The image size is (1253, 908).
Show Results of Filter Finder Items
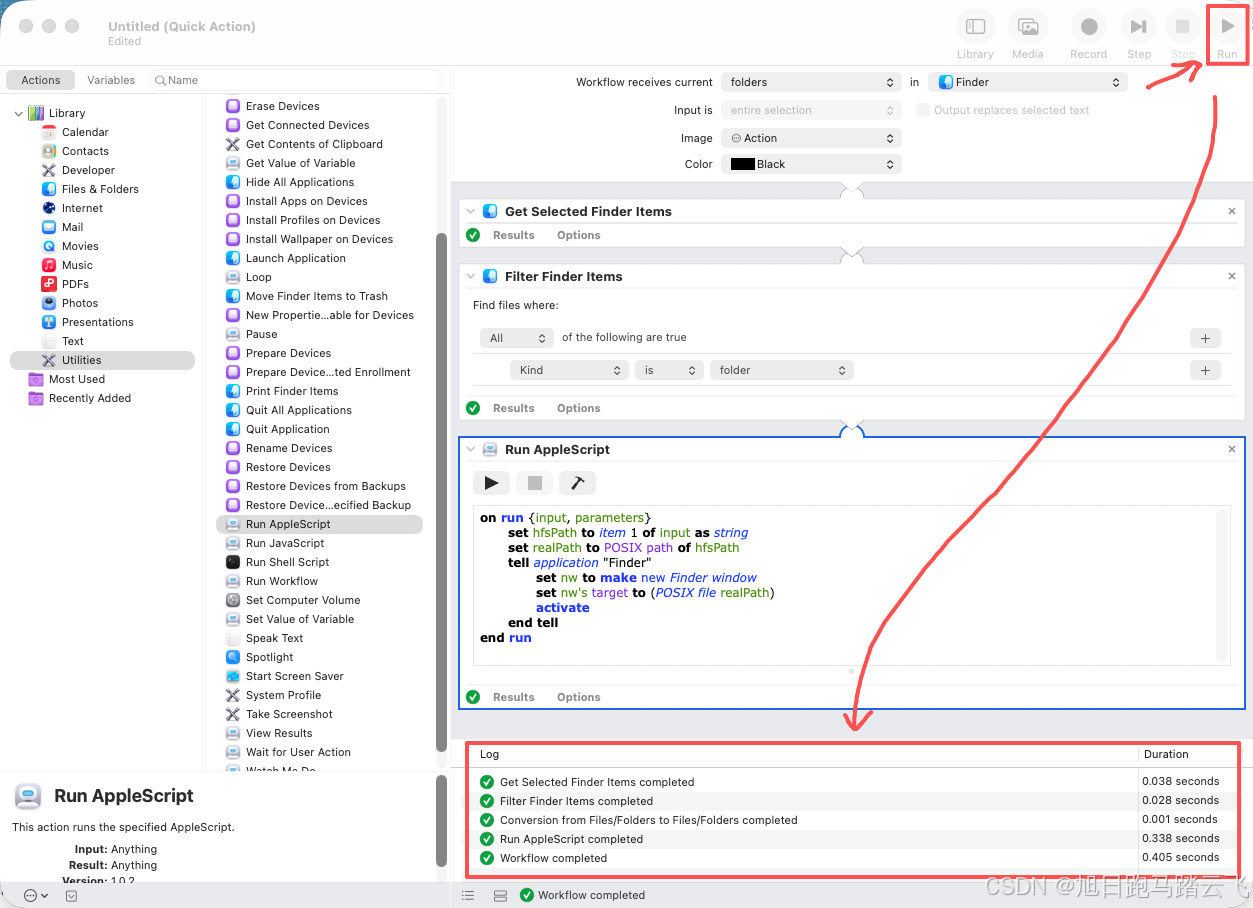pos(514,408)
